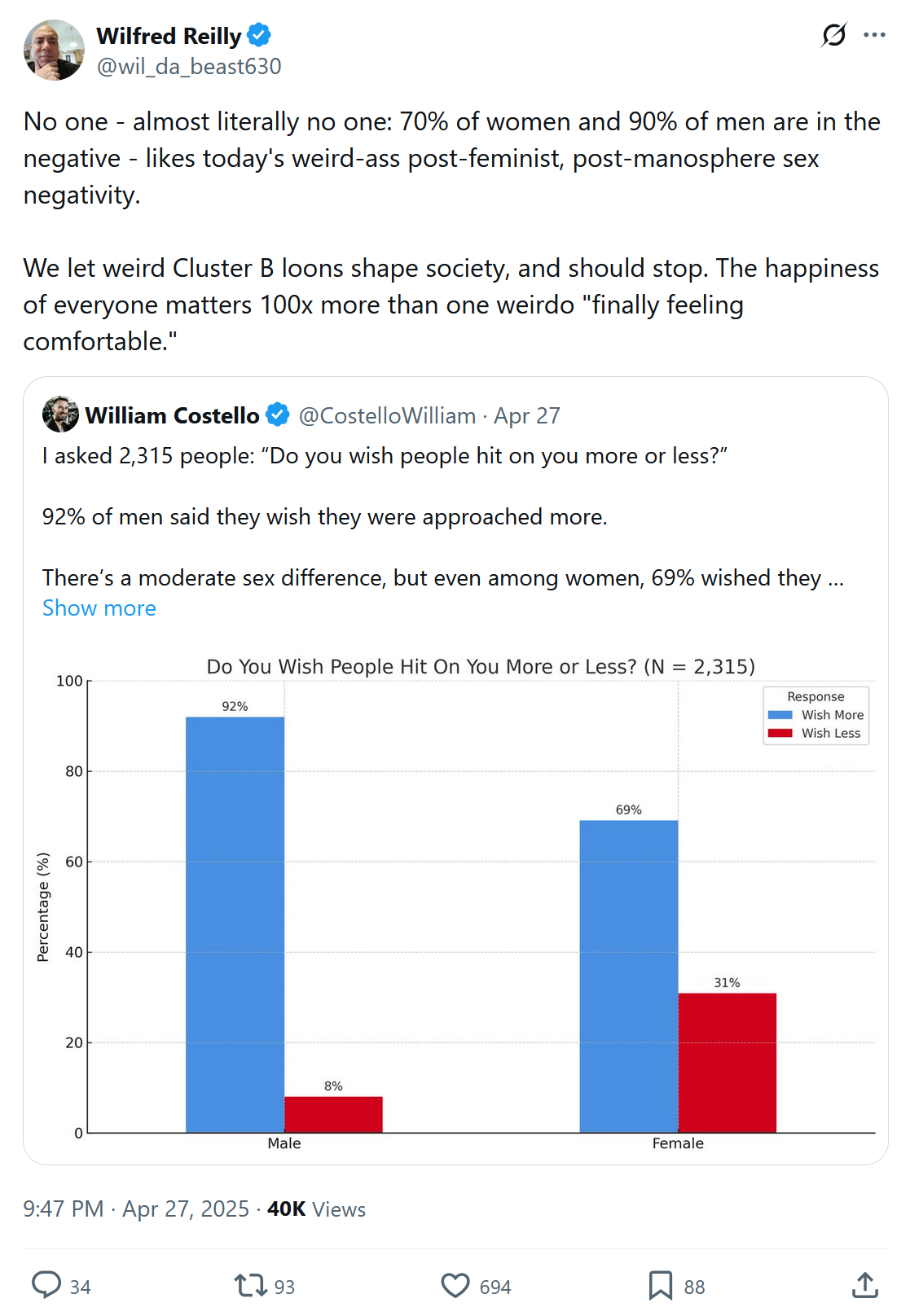Click Wilfred Reilly's verified badge

pos(259,36)
